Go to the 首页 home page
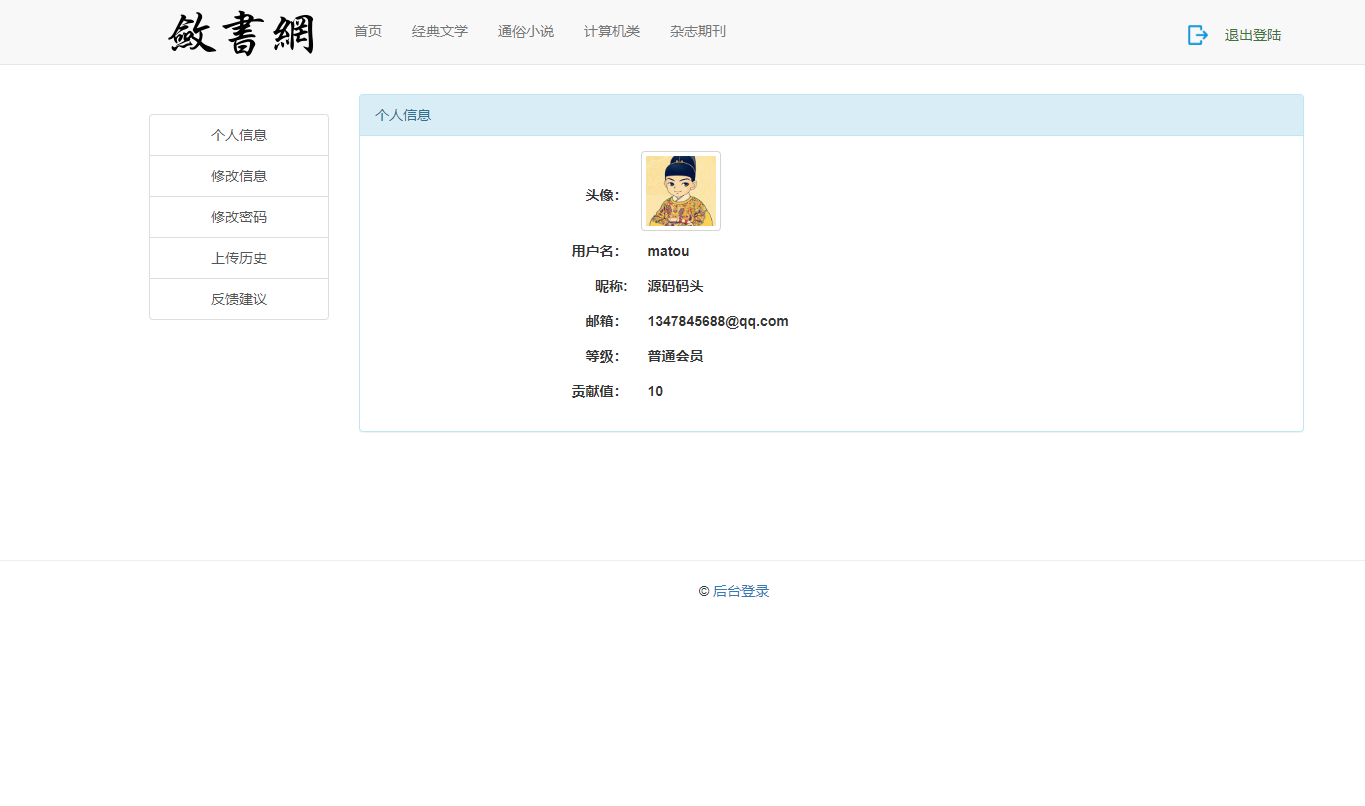This screenshot has height=806, width=1365. (368, 31)
